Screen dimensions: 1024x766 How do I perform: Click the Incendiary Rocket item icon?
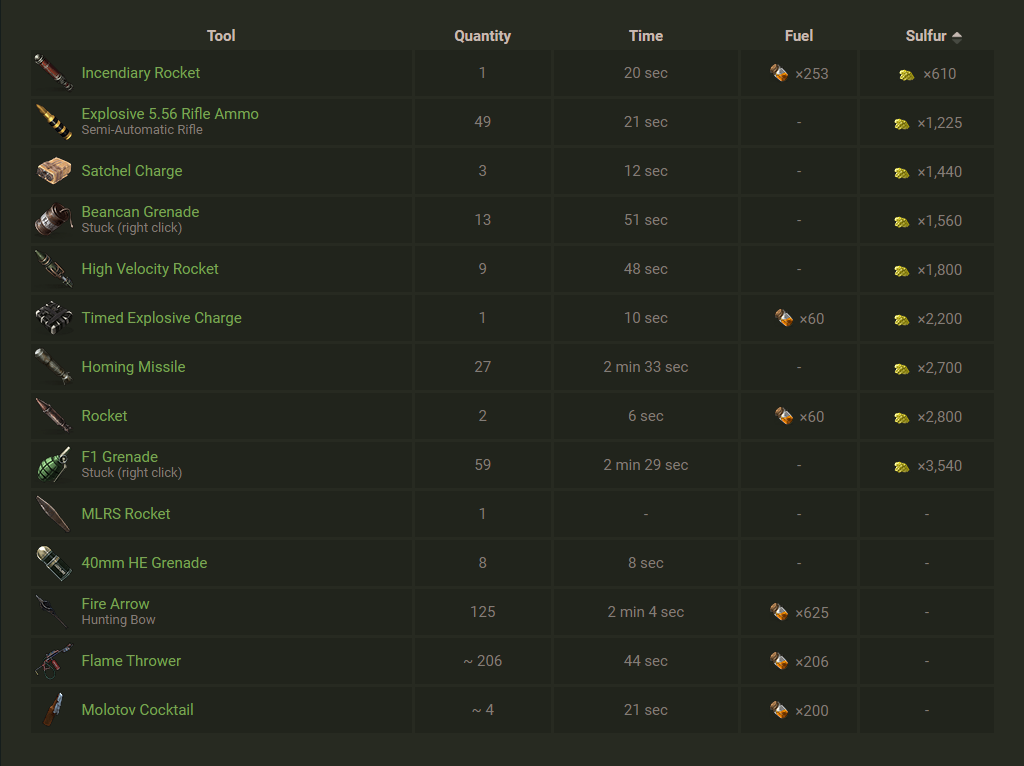(53, 73)
